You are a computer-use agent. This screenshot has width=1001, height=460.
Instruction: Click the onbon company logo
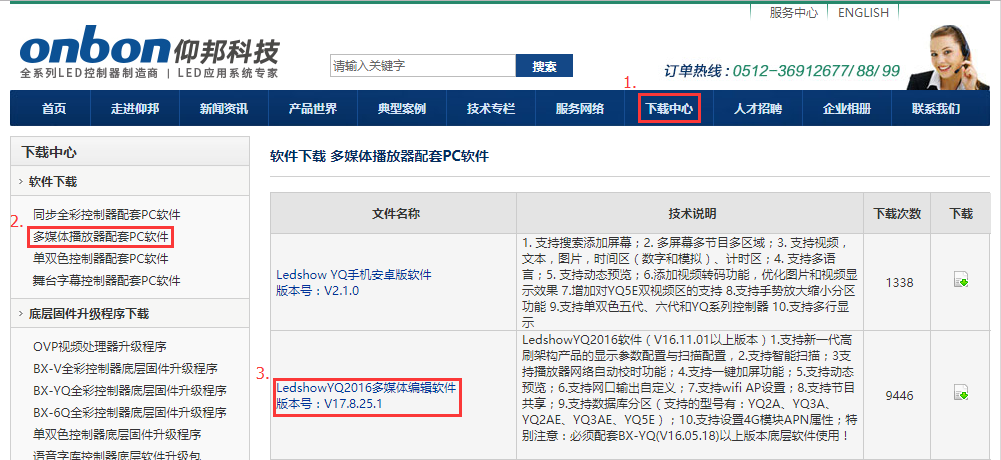[x=150, y=56]
